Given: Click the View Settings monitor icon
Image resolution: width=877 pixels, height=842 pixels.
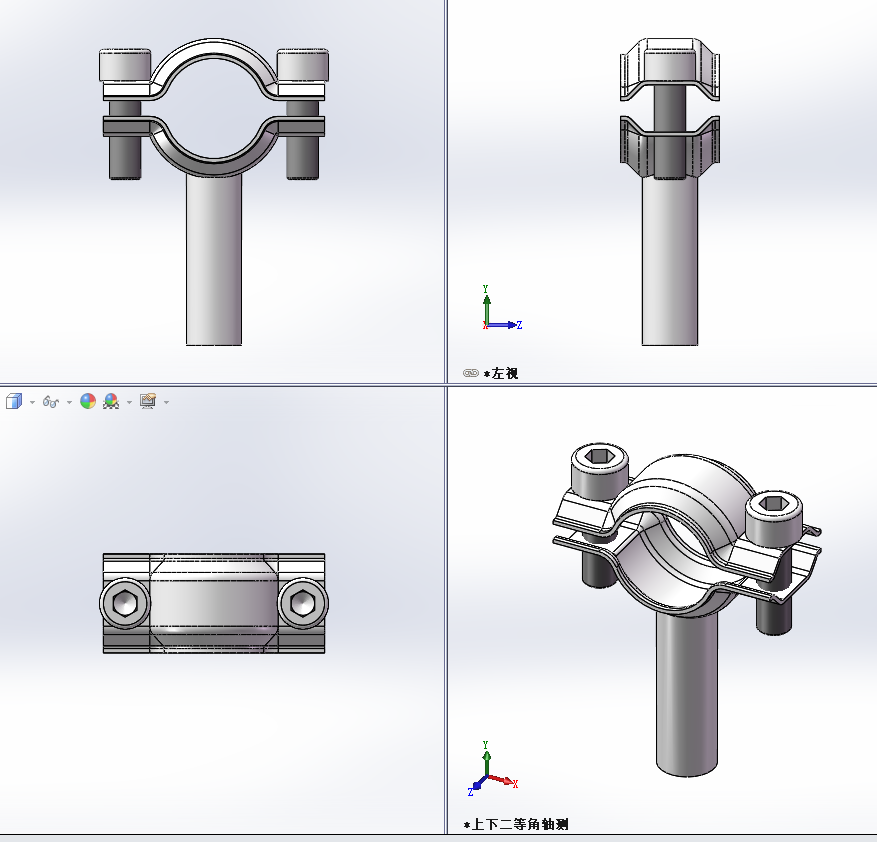Looking at the screenshot, I should pyautogui.click(x=148, y=401).
